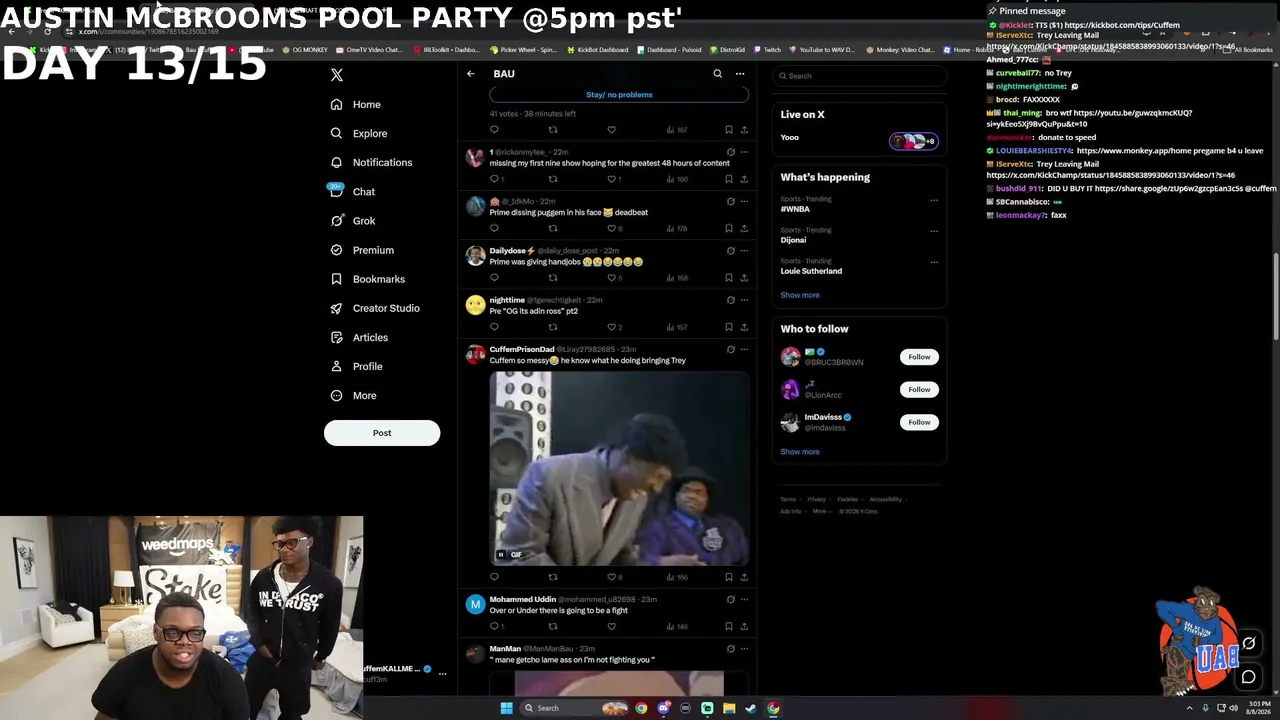This screenshot has height=720, width=1280.
Task: Bookmark nighttime's post
Action: [729, 327]
